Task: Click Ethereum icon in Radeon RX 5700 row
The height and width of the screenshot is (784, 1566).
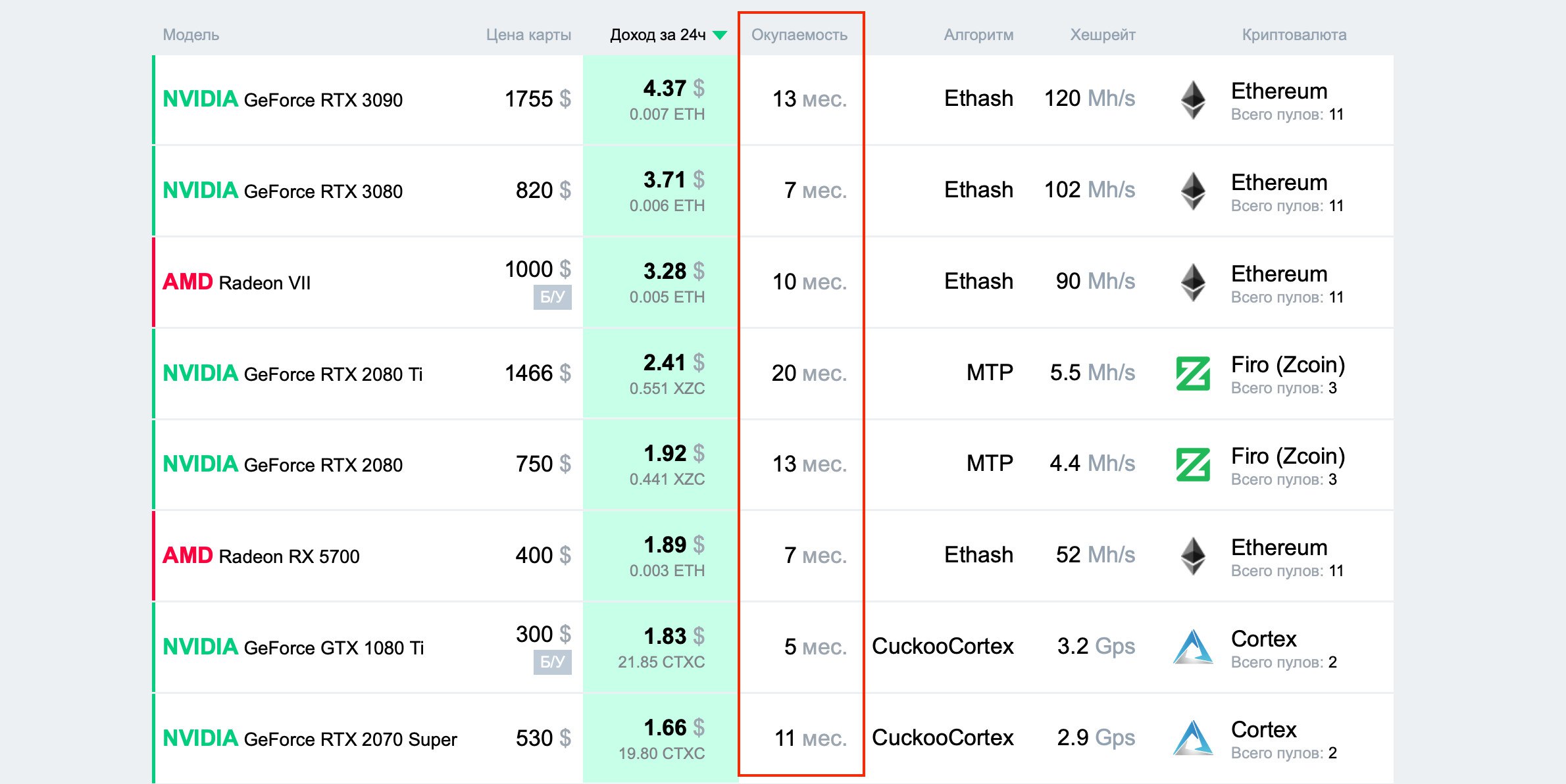Action: pos(1193,556)
